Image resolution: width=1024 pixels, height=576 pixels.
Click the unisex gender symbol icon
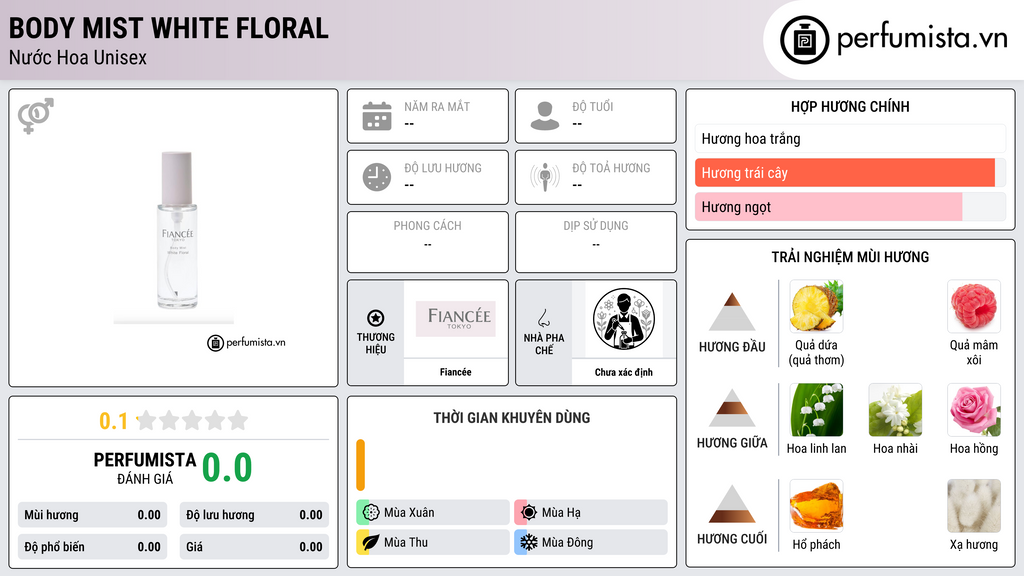36,116
